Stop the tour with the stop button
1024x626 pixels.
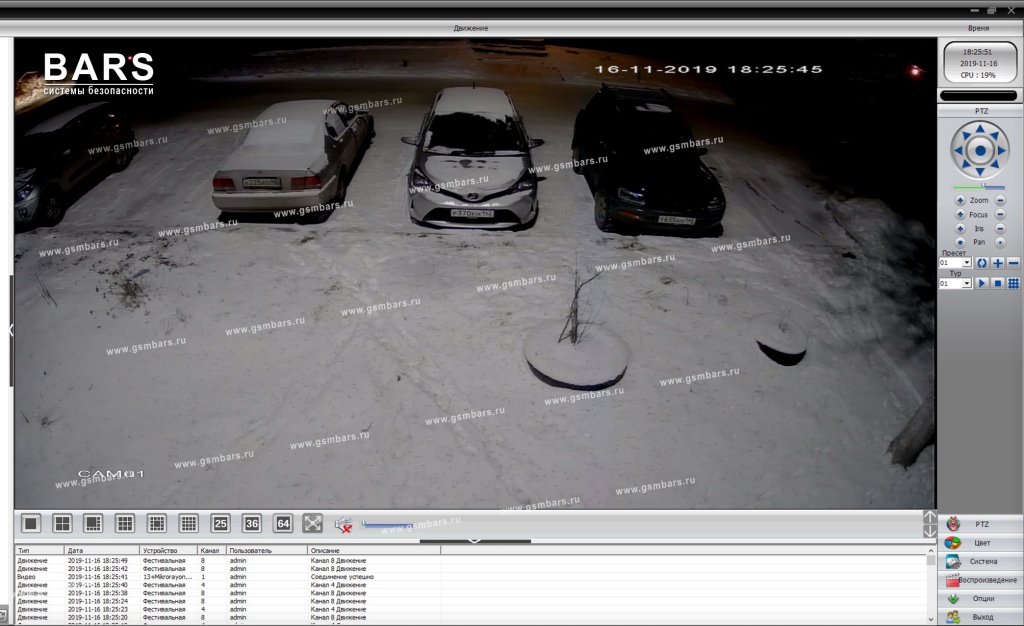point(997,283)
